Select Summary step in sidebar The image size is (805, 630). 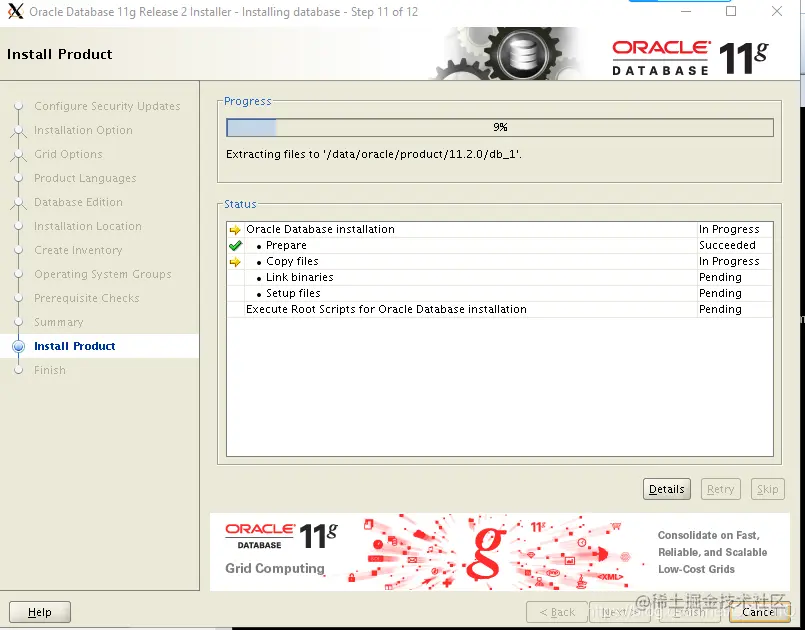pyautogui.click(x=59, y=322)
